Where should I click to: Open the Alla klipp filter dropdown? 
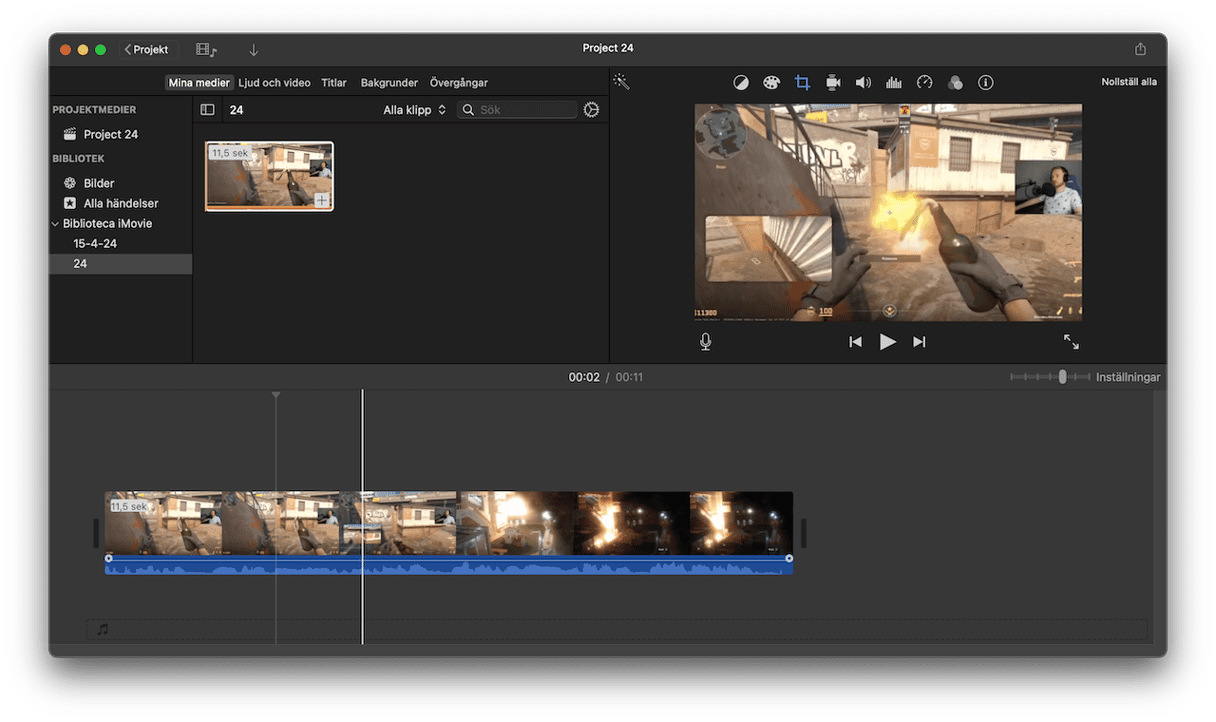point(414,110)
